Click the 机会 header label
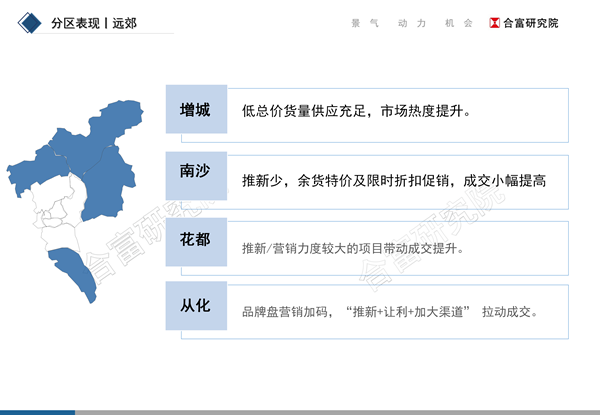 click(x=458, y=23)
